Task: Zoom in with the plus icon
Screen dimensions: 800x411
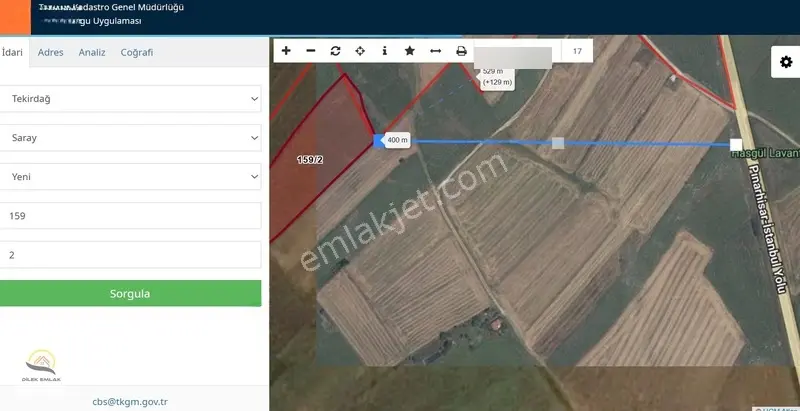Action: tap(286, 50)
